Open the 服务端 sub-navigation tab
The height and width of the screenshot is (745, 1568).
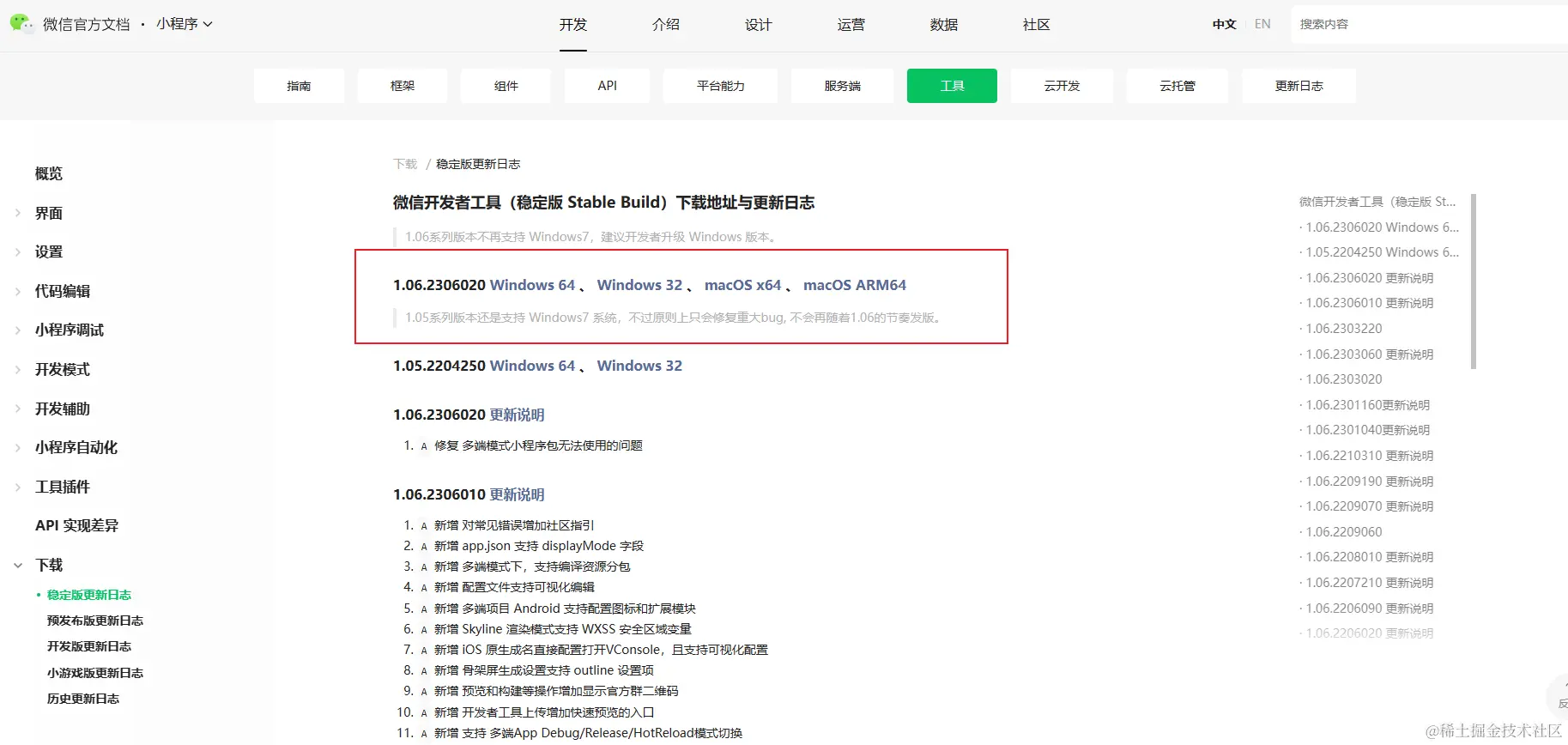point(843,86)
